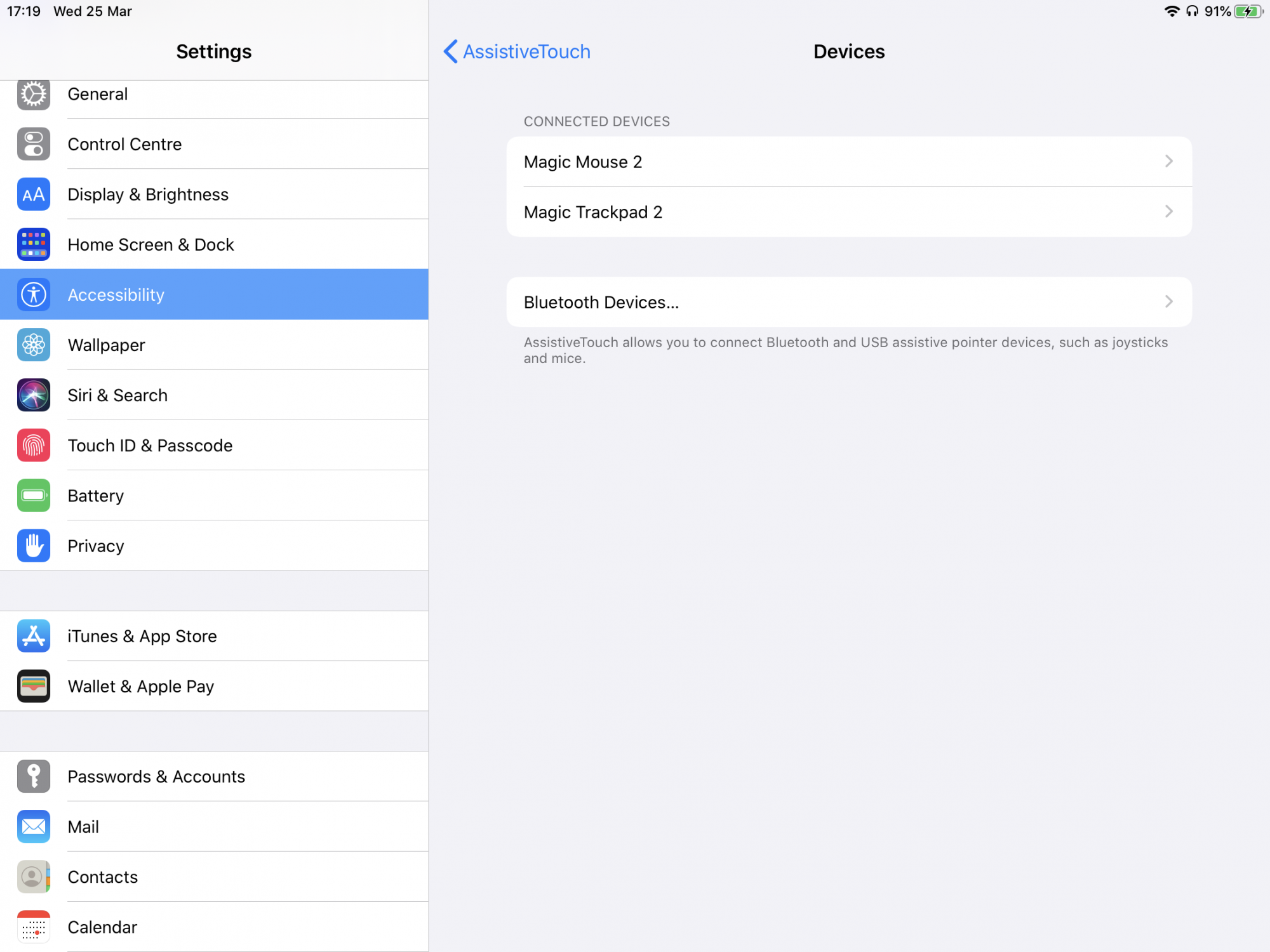Tap the Siri & Search icon
Image resolution: width=1270 pixels, height=952 pixels.
coord(34,395)
